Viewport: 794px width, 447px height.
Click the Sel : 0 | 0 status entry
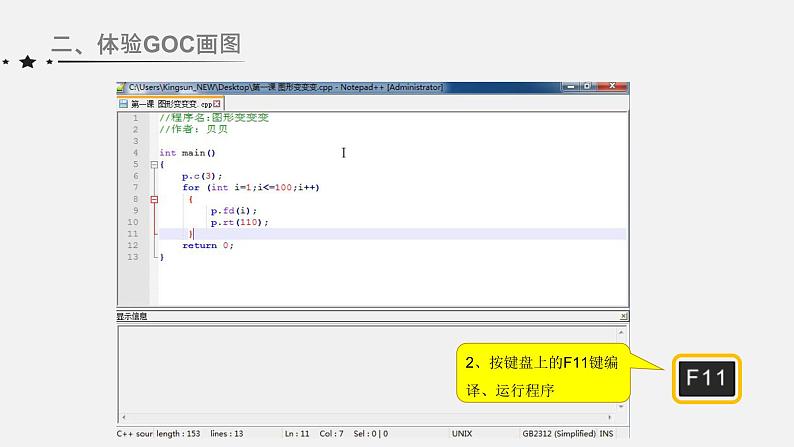(x=371, y=434)
